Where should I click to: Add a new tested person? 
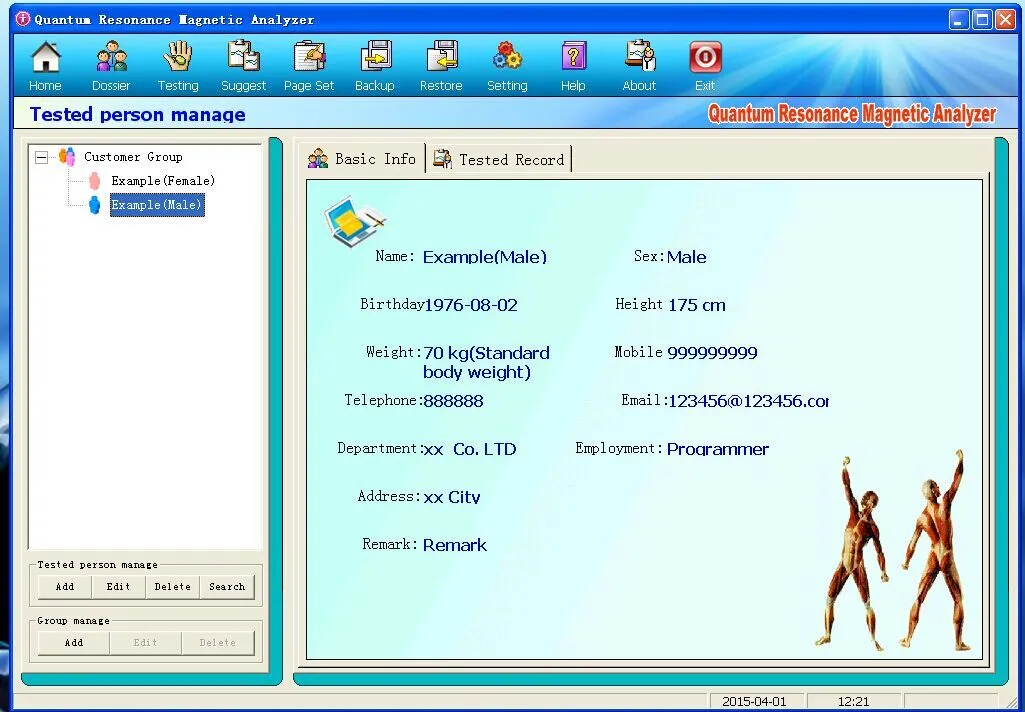tap(63, 587)
